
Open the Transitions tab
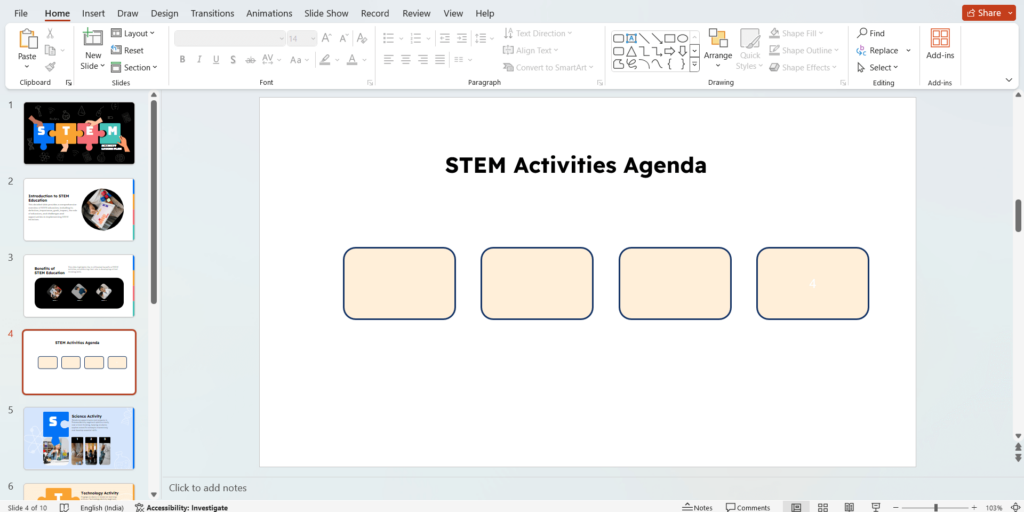[212, 13]
